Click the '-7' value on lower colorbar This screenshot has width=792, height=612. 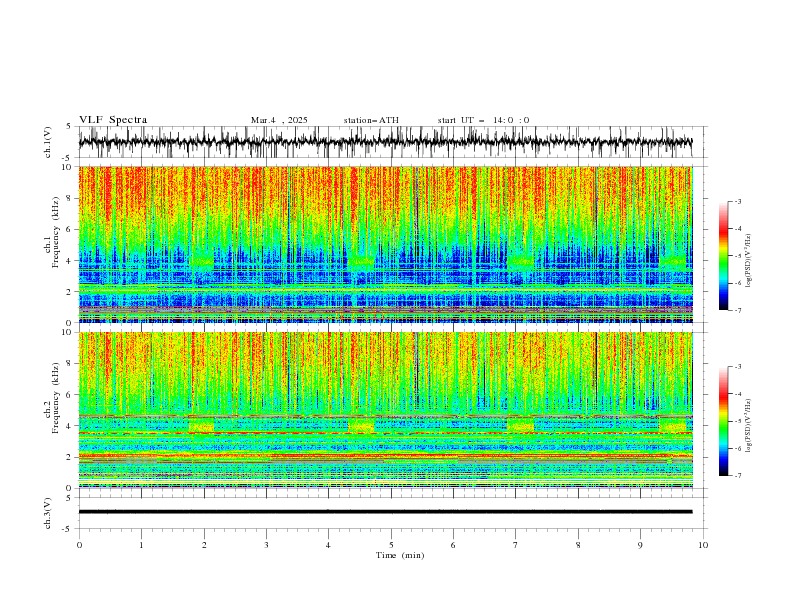[x=737, y=476]
